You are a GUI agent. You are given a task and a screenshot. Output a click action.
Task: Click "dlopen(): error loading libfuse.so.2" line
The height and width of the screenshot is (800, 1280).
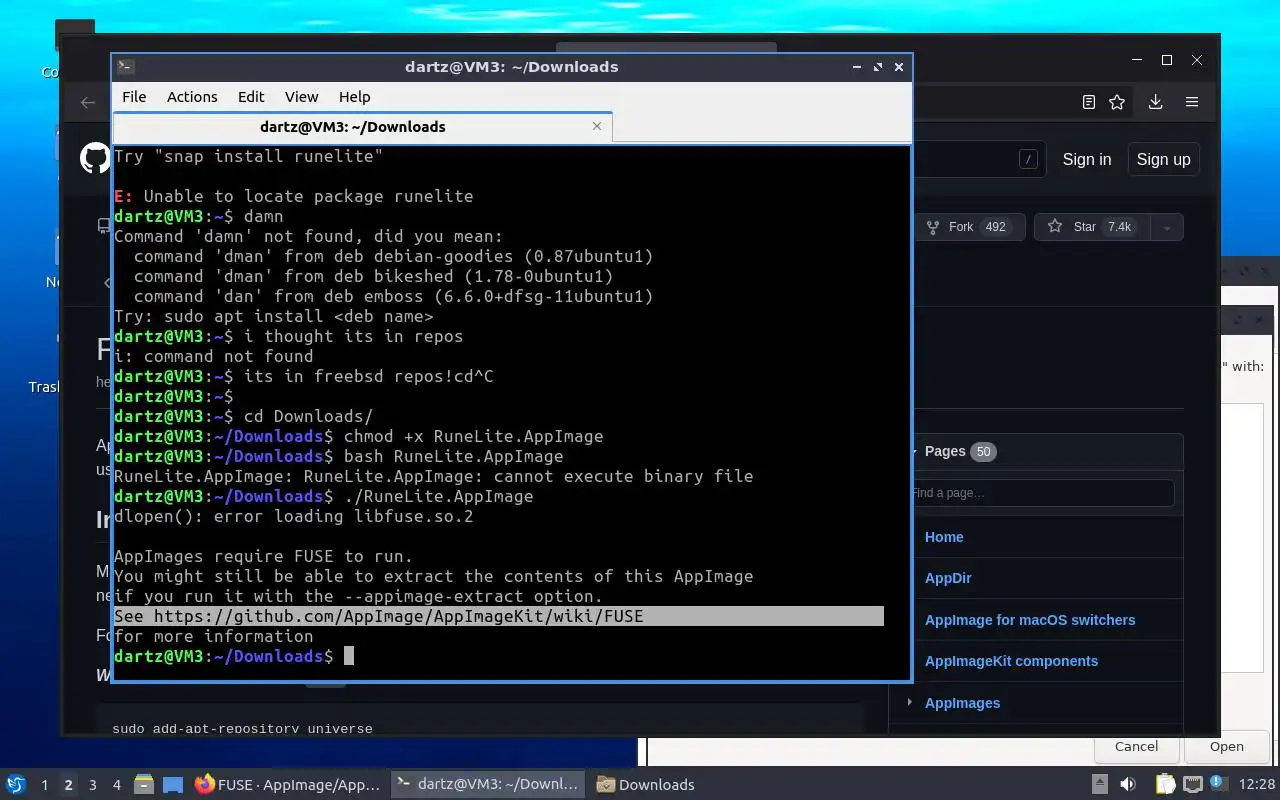[x=294, y=516]
